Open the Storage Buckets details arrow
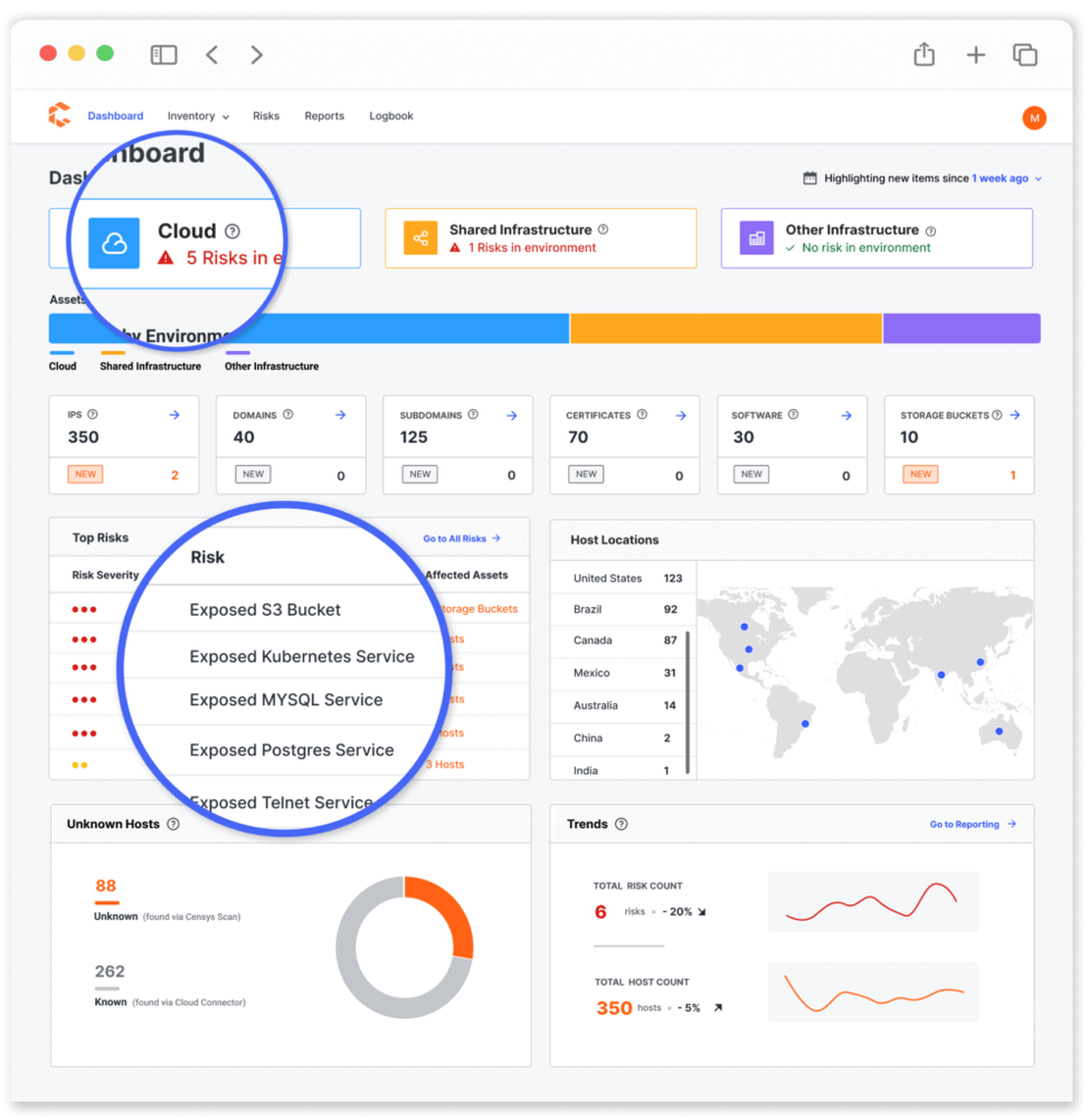This screenshot has height=1120, width=1089. [x=1015, y=415]
